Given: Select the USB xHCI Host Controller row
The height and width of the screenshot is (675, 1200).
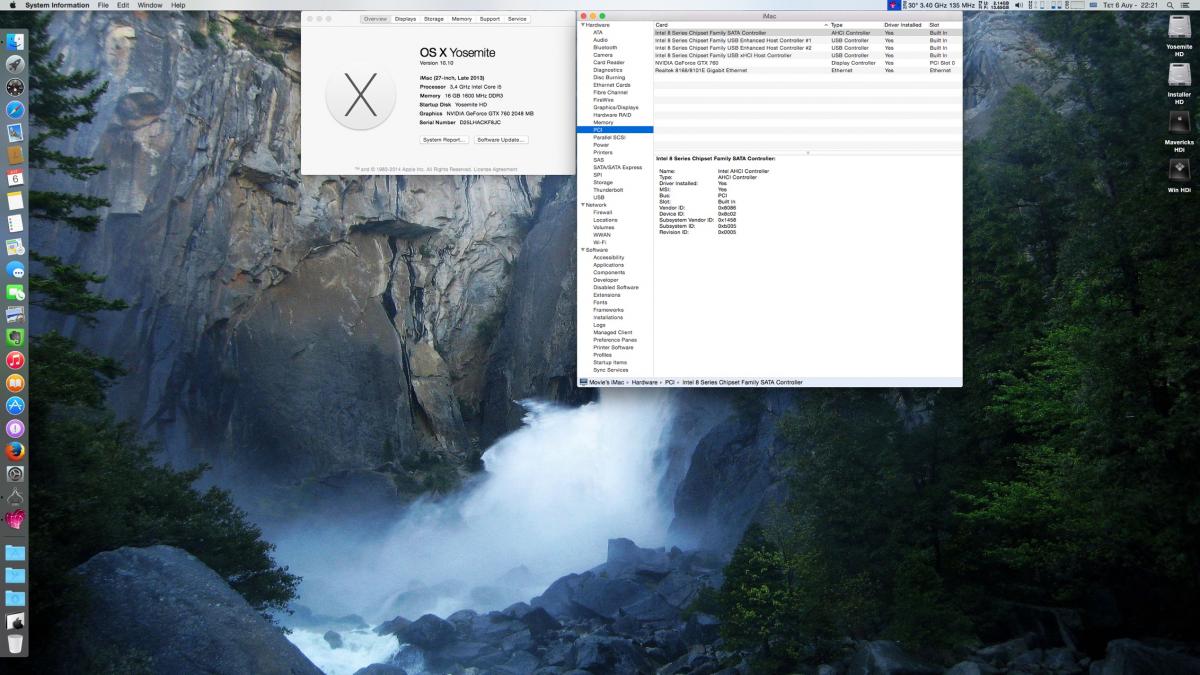Looking at the screenshot, I should coord(807,55).
